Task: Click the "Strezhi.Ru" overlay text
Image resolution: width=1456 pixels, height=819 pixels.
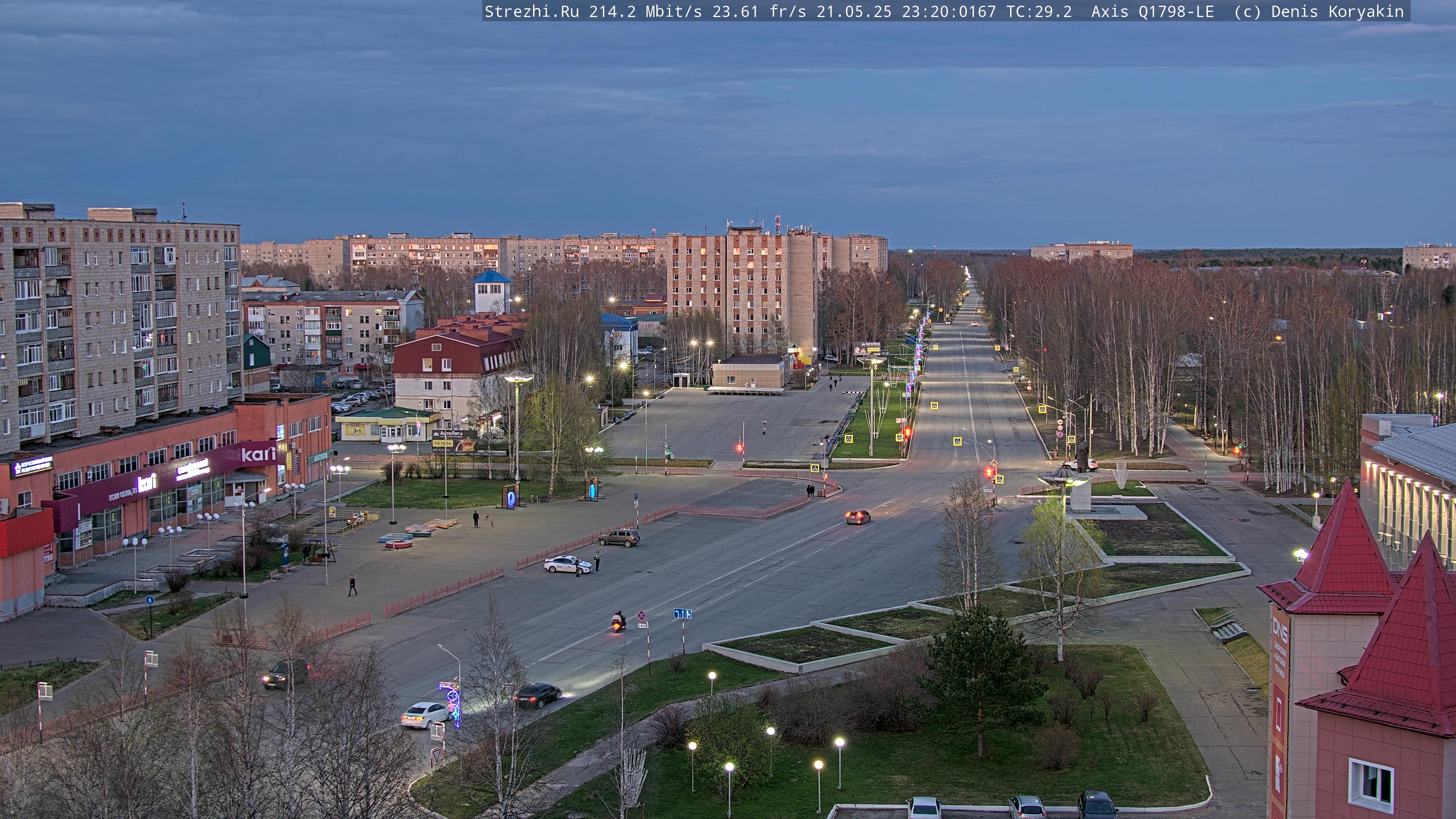Action: (x=532, y=12)
